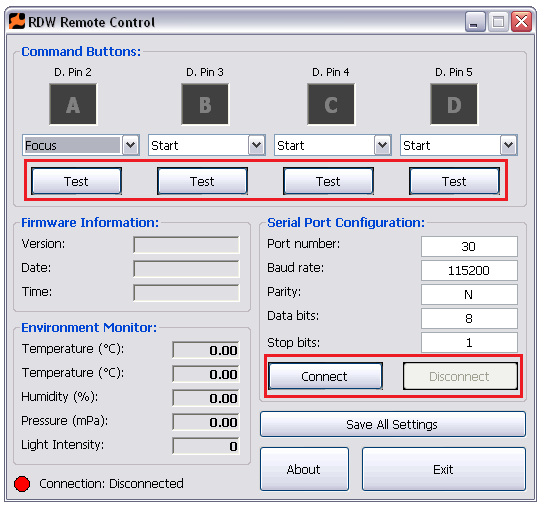542x508 pixels.
Task: Click the 'D. Pin 4' label
Action: (x=331, y=72)
